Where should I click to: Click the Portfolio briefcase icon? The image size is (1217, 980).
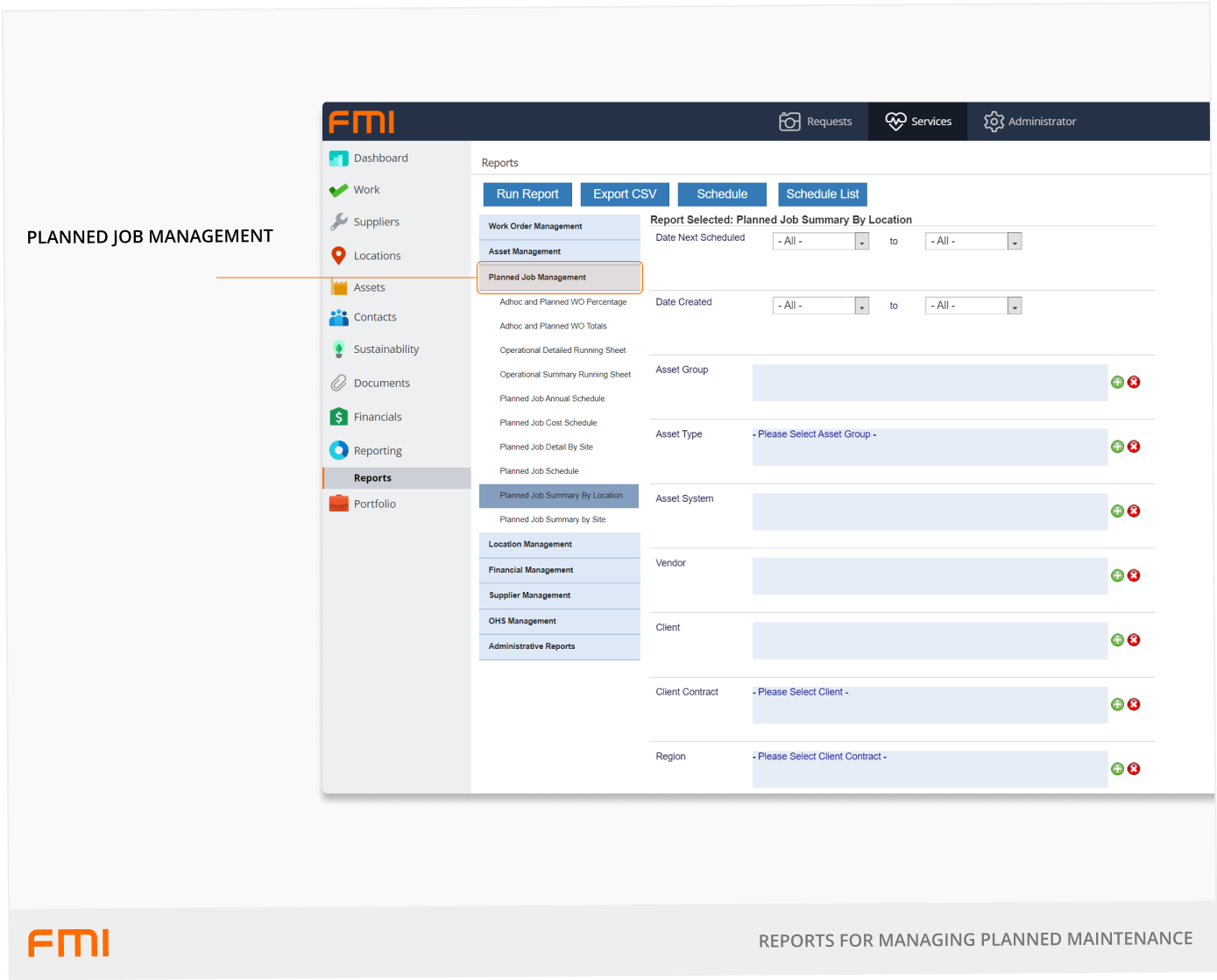(338, 504)
